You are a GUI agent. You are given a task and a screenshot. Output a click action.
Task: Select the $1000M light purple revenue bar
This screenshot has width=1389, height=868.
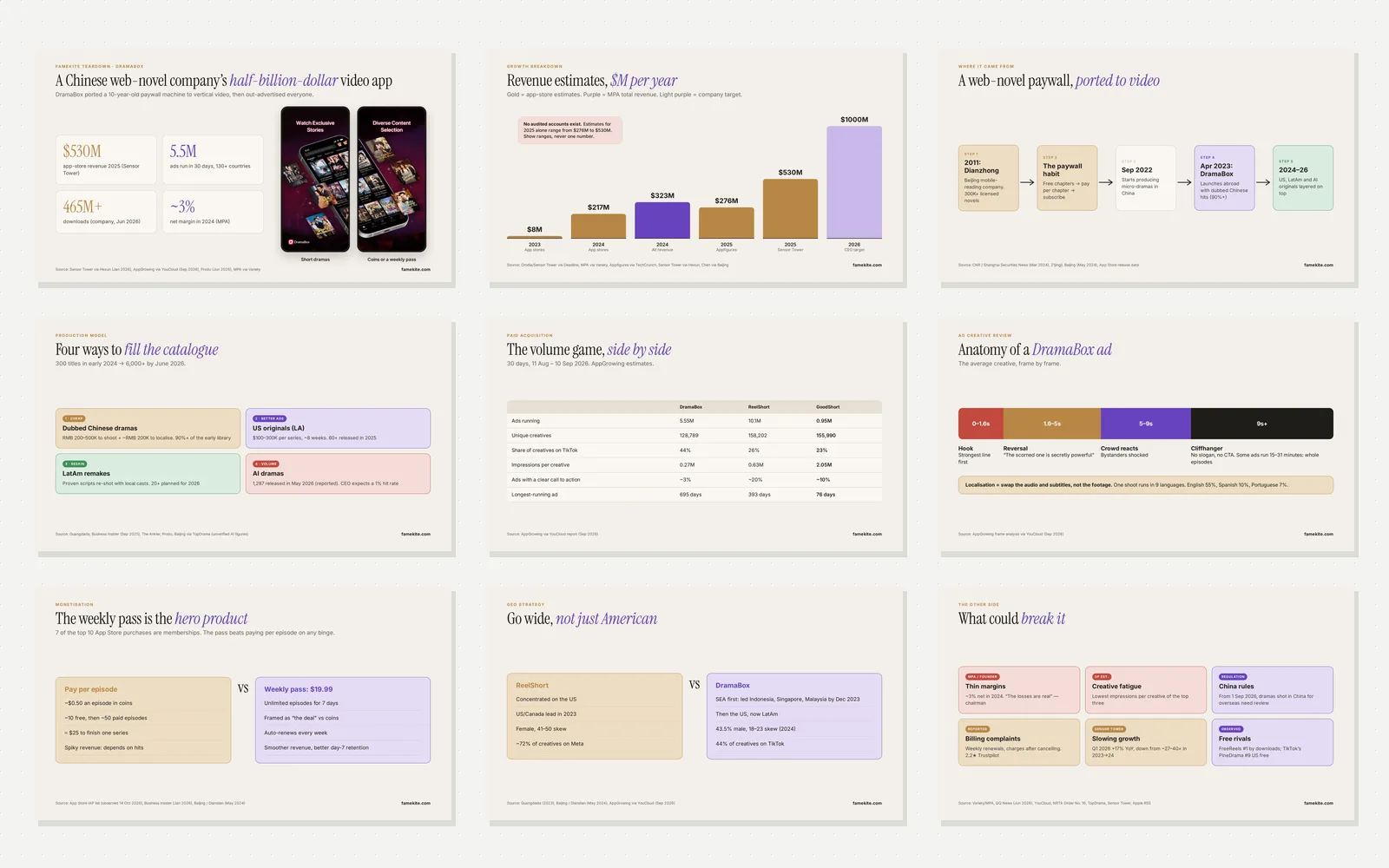(x=854, y=182)
